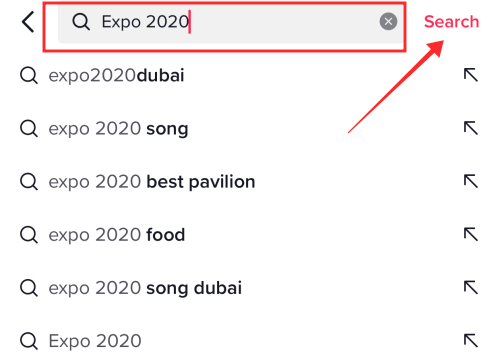Tap fill arrow beside best pavilion suggestion

471,181
